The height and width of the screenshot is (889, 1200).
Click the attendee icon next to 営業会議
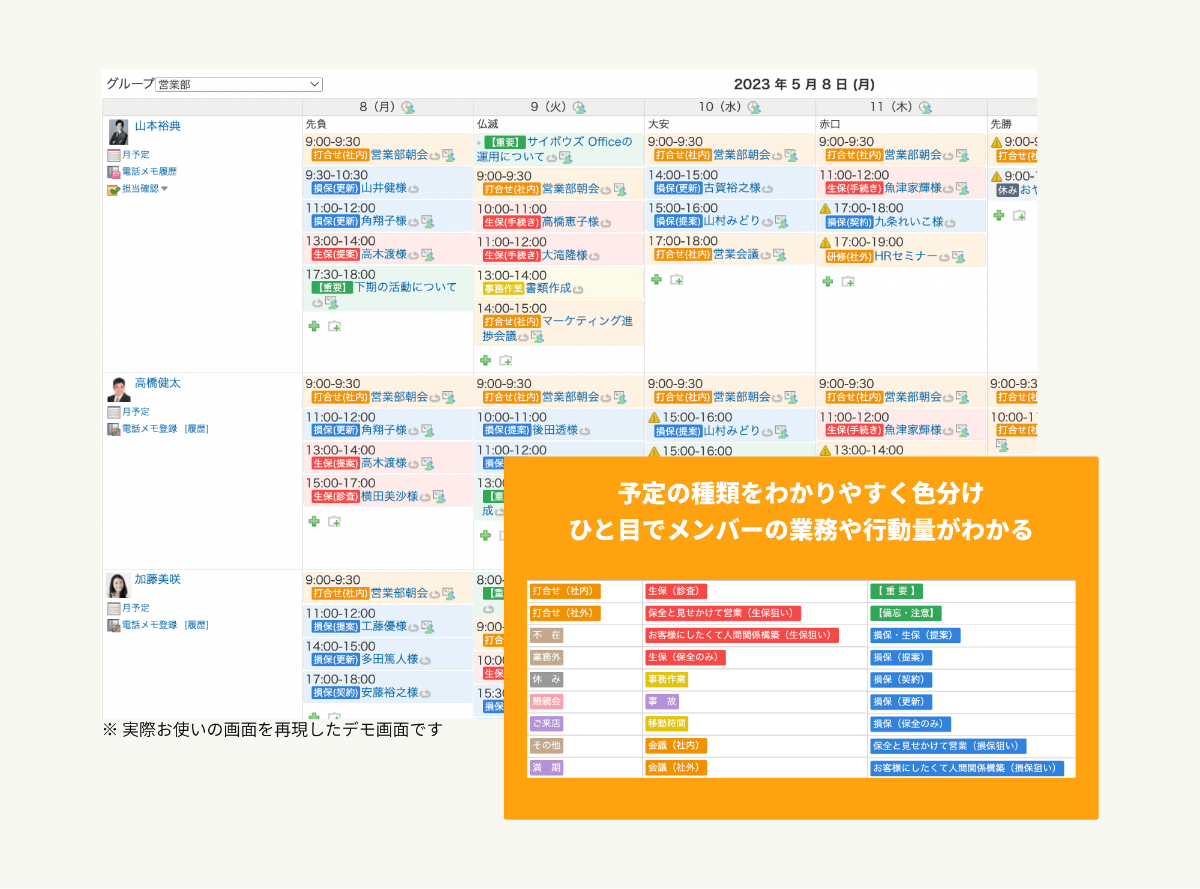click(x=778, y=255)
